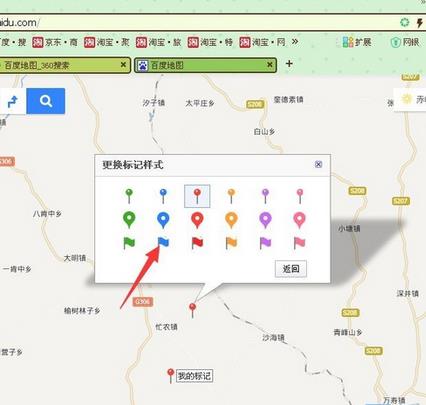Viewport: 426px width, 405px height.
Task: Click the 忙农镇 map label
Action: click(166, 327)
